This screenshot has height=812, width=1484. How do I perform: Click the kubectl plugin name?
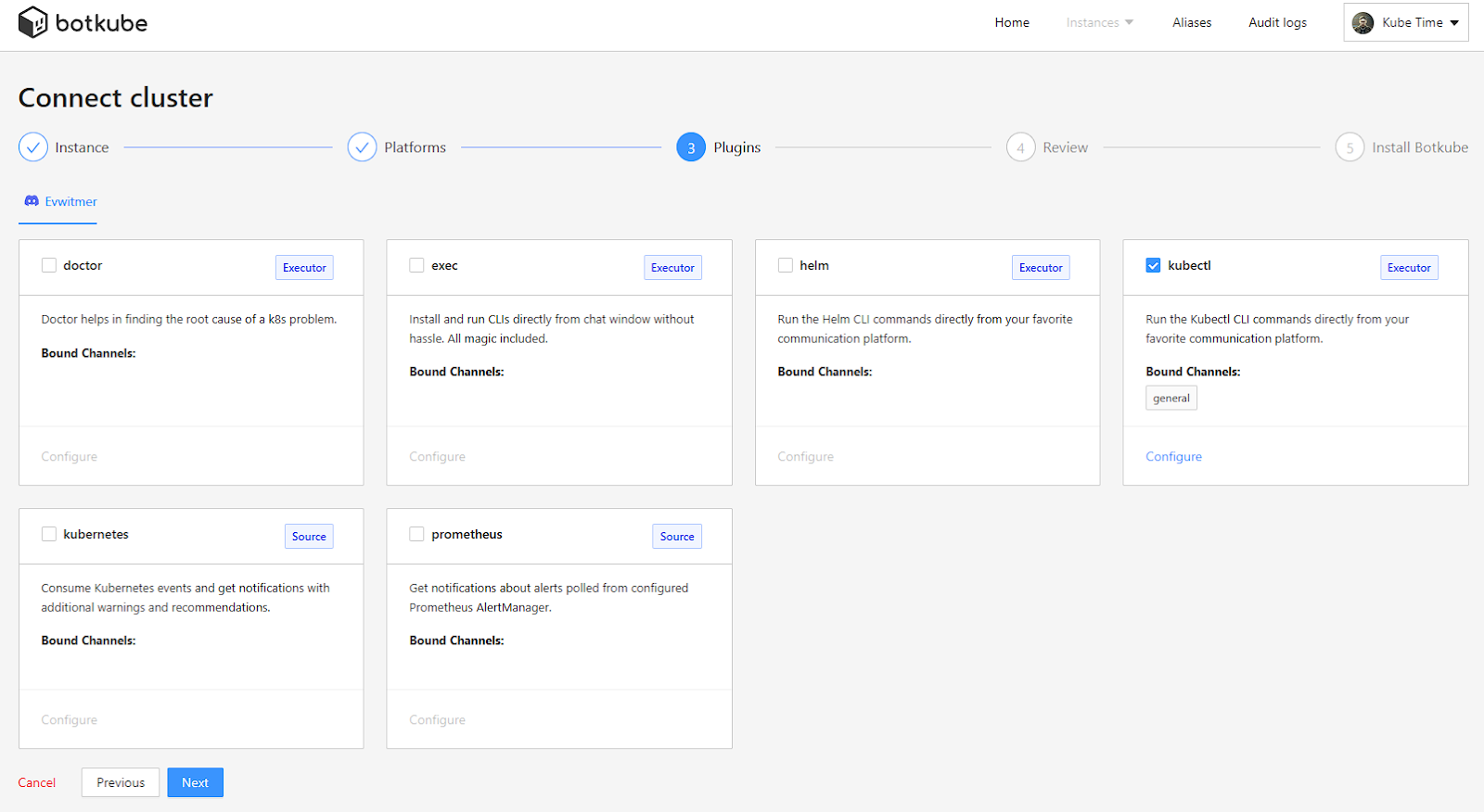[x=1189, y=265]
